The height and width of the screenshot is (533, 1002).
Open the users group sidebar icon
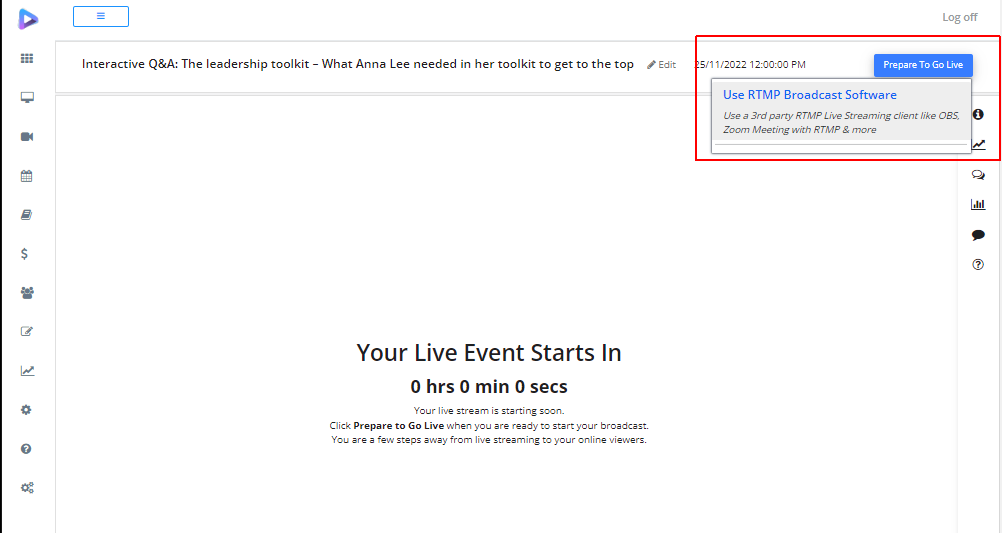coord(27,293)
